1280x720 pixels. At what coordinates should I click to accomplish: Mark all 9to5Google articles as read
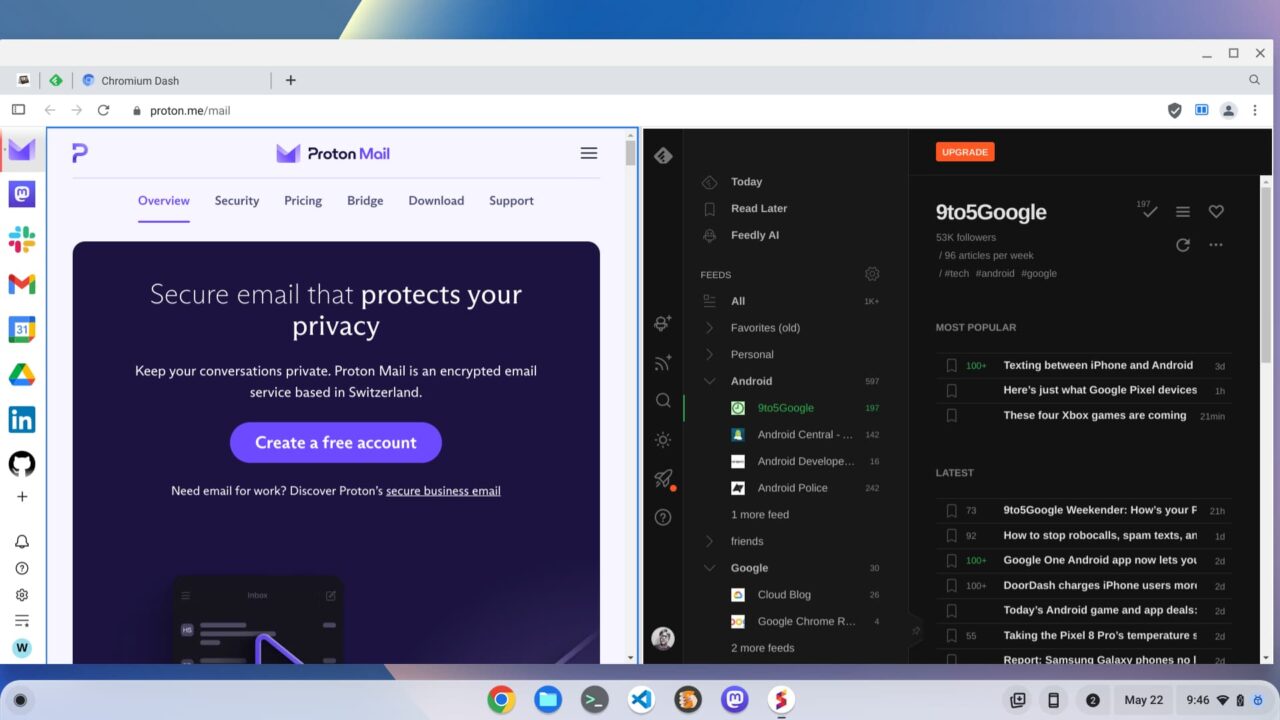click(x=1148, y=210)
